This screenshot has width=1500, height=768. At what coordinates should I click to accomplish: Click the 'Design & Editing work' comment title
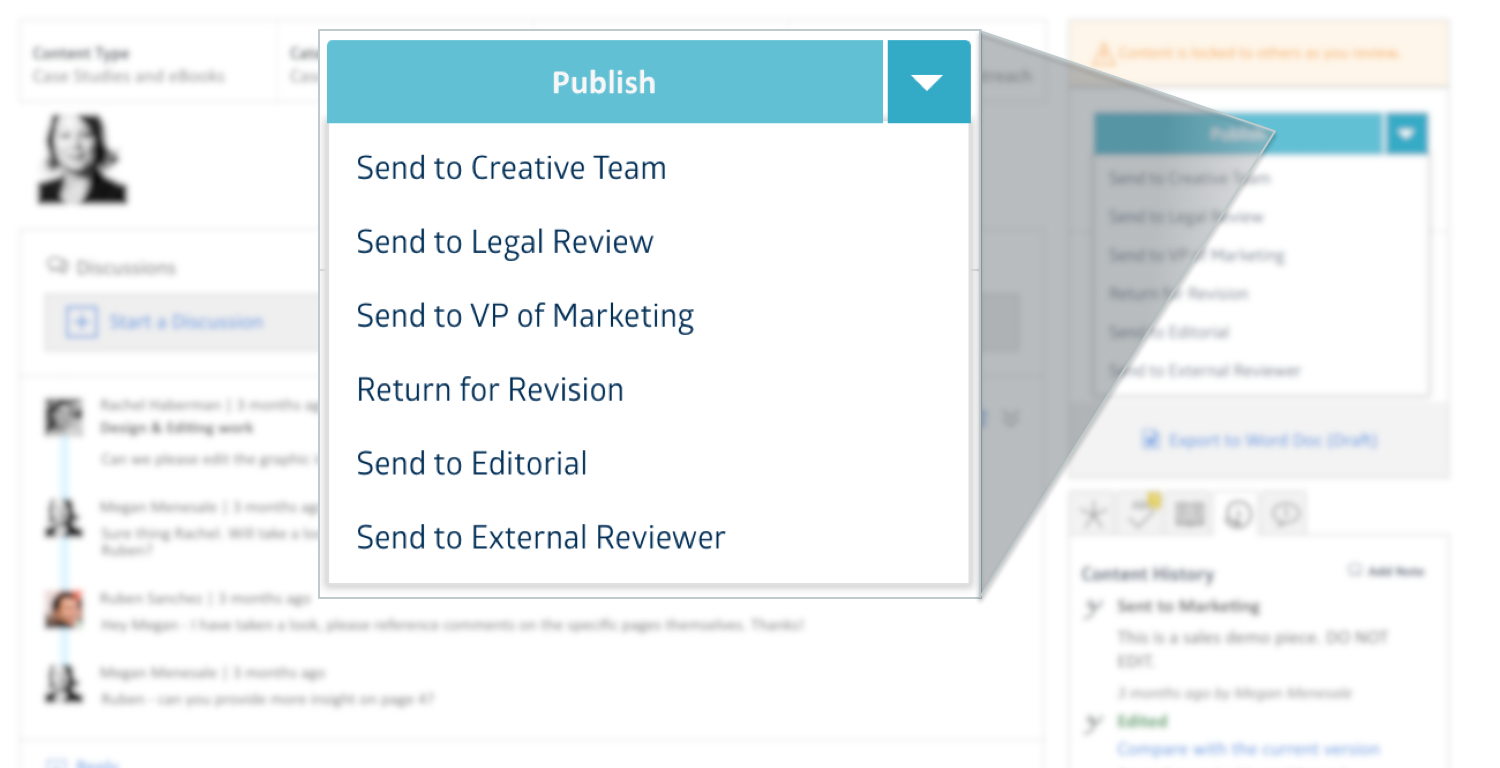tap(177, 428)
